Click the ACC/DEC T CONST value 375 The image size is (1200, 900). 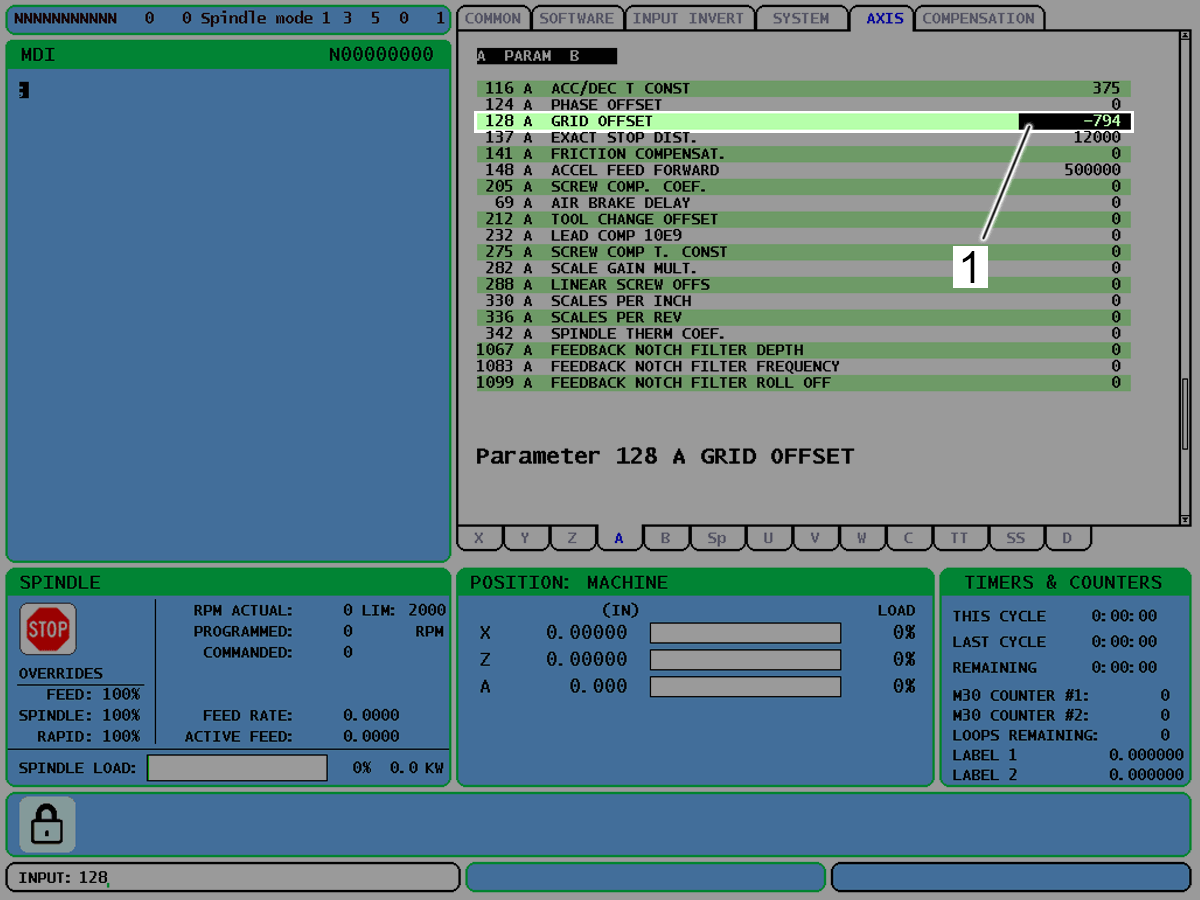coord(1107,88)
